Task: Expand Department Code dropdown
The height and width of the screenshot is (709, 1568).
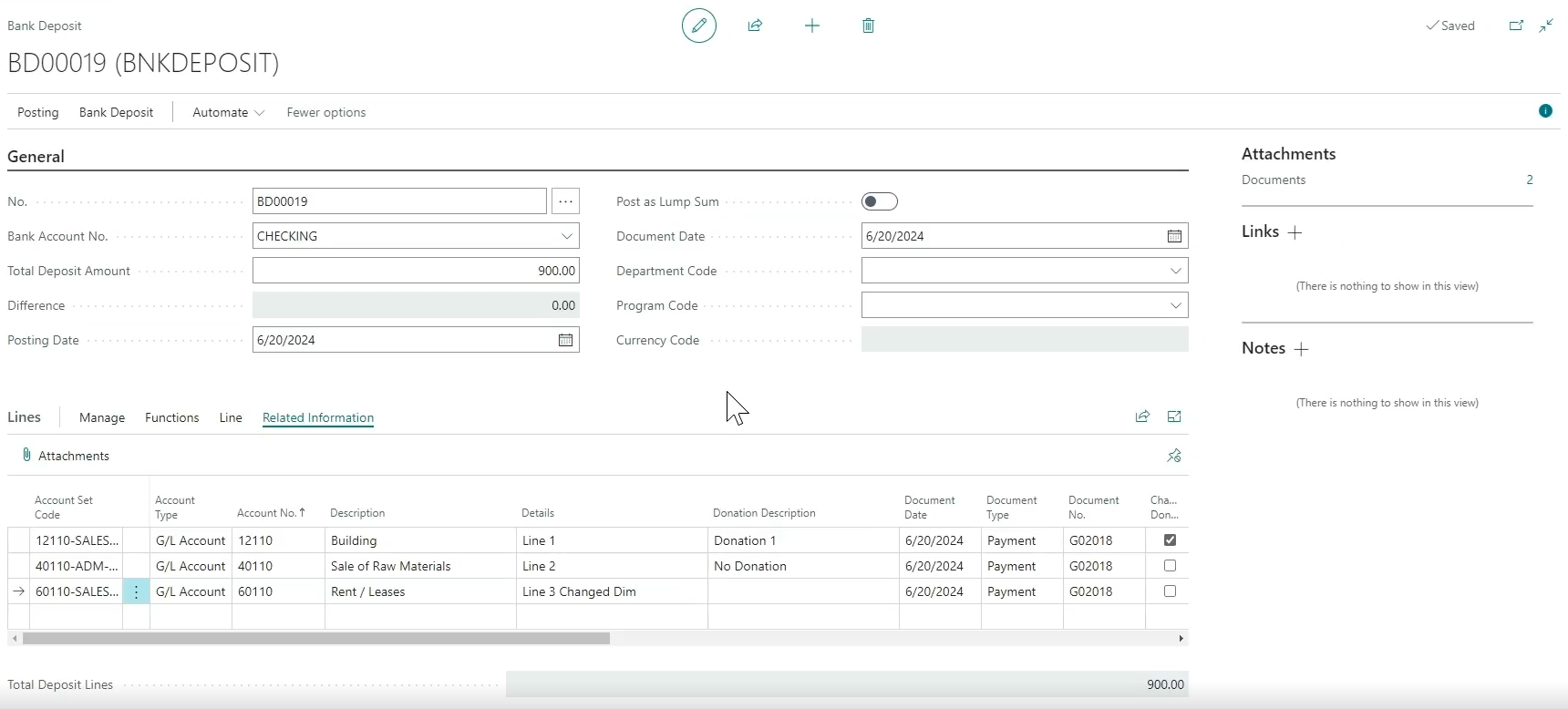Action: [x=1175, y=271]
